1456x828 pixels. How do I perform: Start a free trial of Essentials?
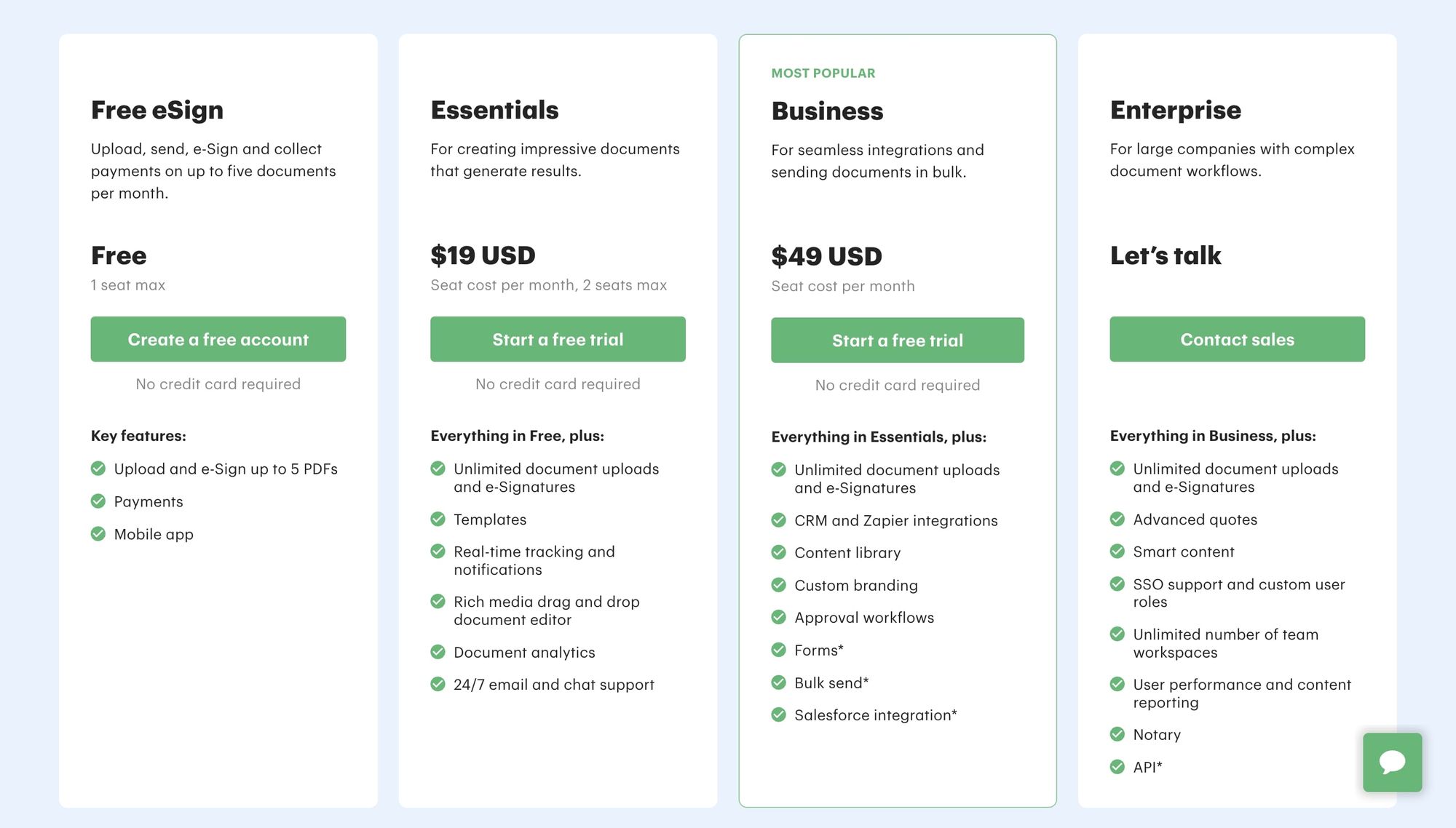tap(558, 339)
